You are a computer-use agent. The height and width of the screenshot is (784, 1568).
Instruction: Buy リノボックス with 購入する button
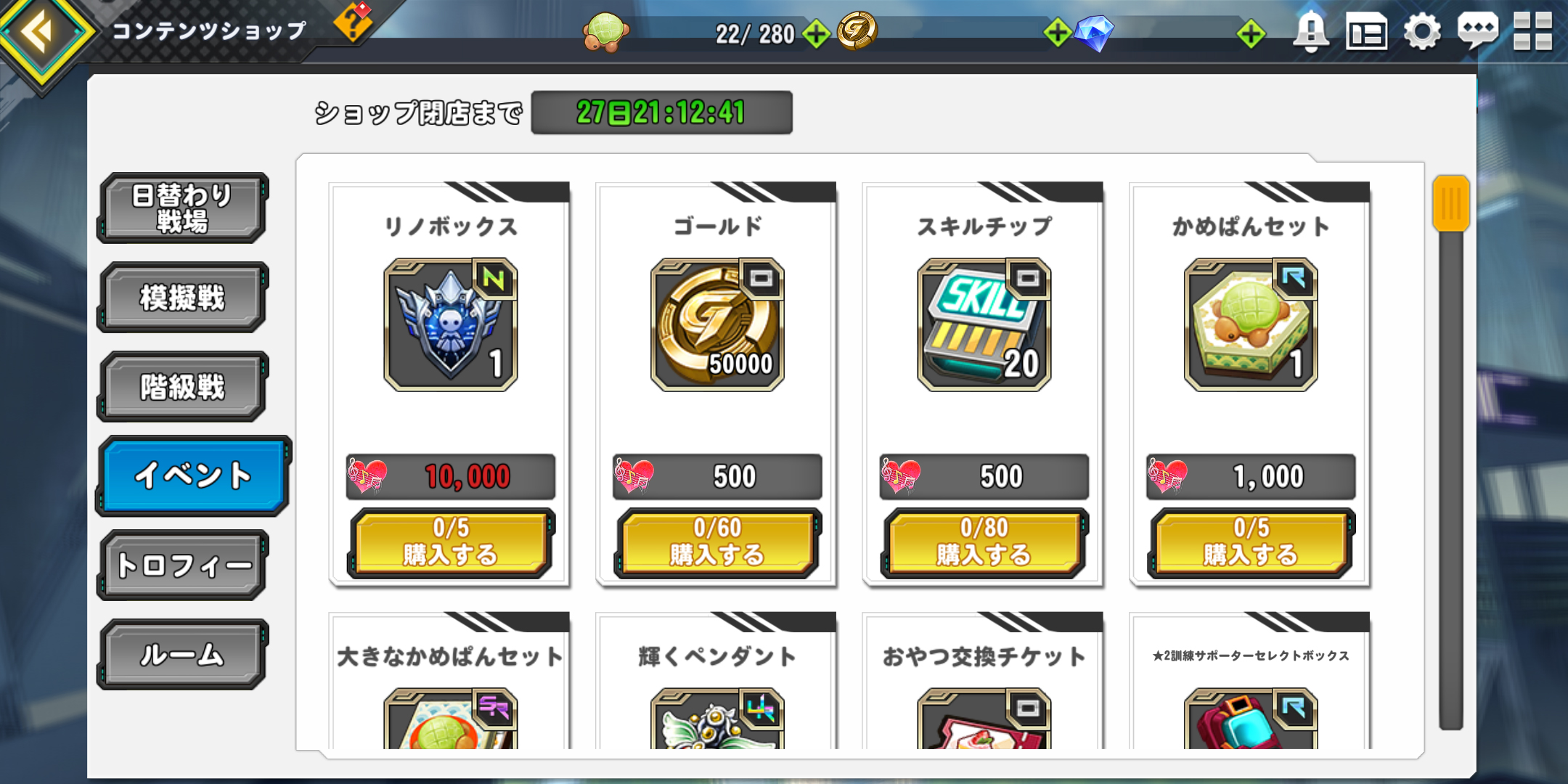coord(451,543)
